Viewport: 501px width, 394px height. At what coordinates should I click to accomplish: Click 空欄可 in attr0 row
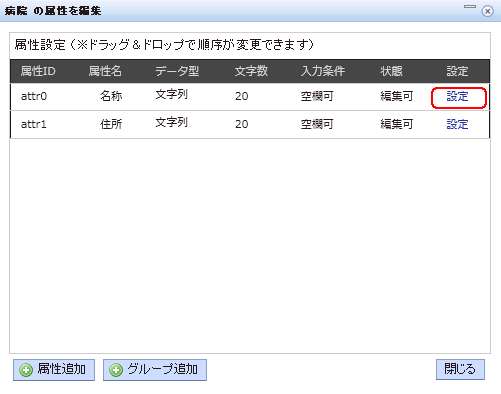(x=317, y=97)
